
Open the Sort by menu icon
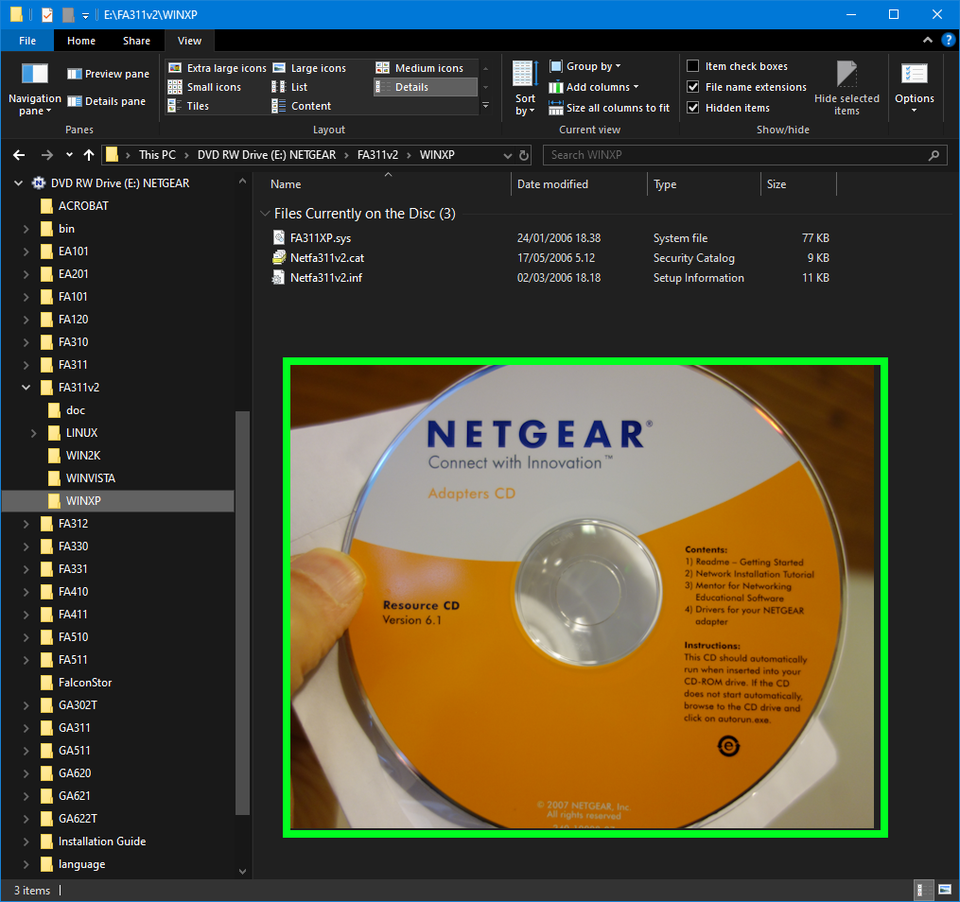[x=524, y=75]
